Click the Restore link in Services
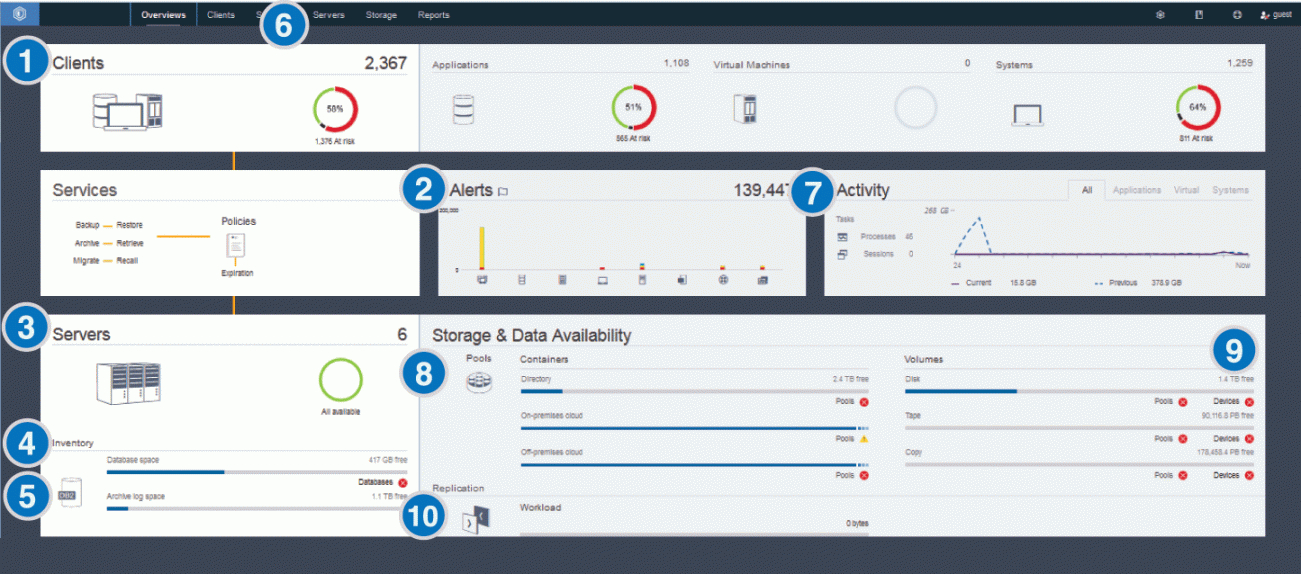1301x574 pixels. coord(129,226)
